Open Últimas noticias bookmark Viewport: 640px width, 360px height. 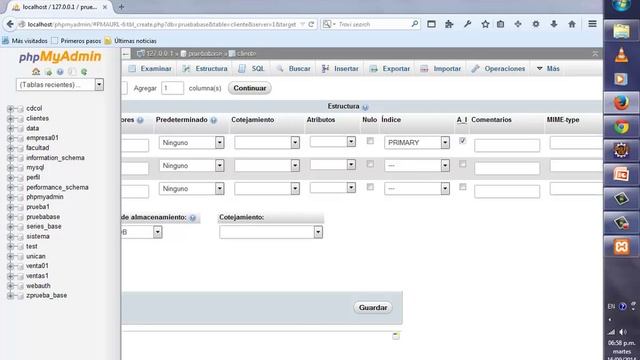pyautogui.click(x=131, y=41)
